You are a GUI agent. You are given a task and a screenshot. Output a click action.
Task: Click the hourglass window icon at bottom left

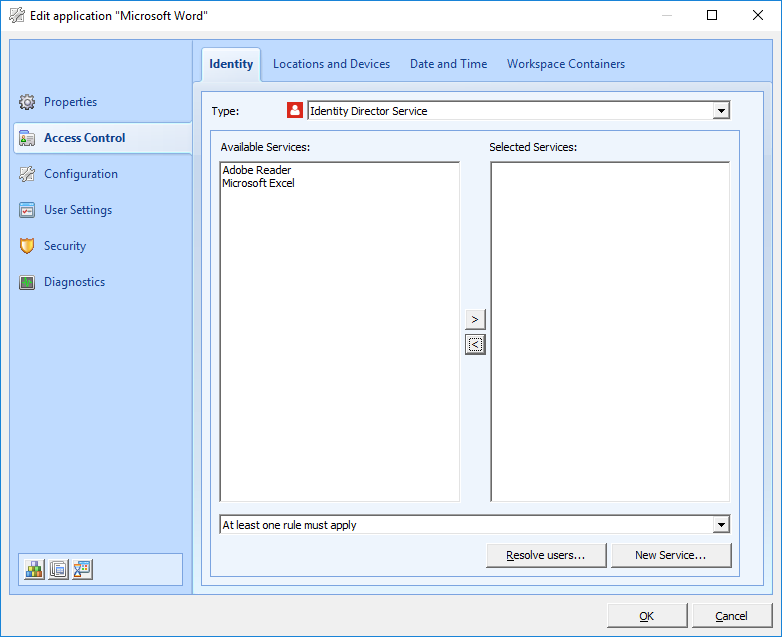click(x=82, y=569)
